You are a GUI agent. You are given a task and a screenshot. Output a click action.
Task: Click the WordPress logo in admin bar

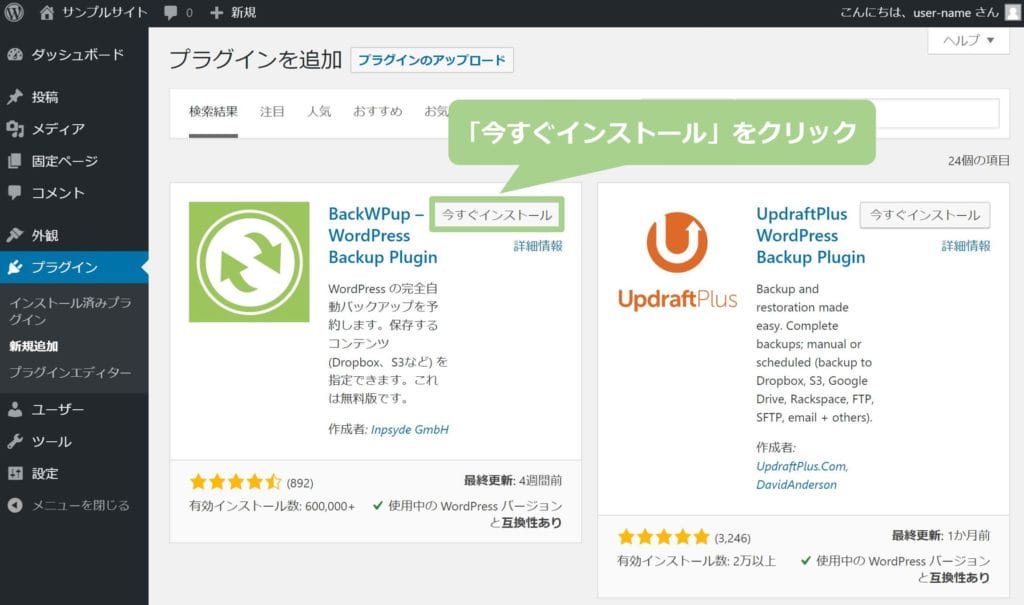[x=15, y=13]
